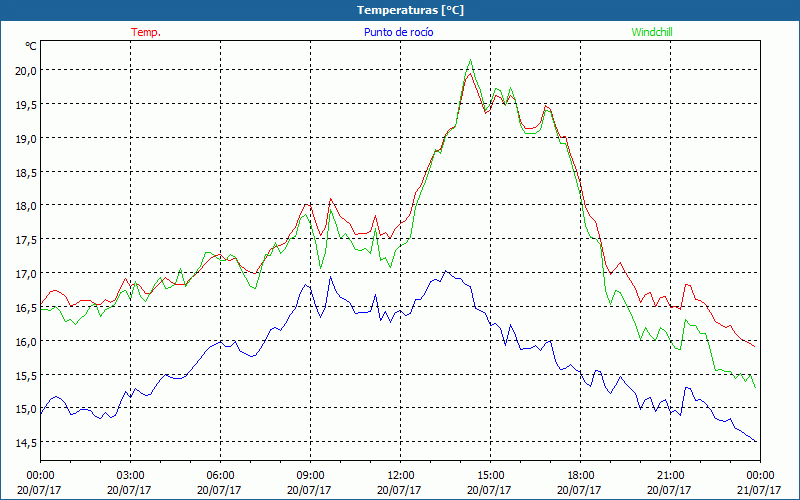Click the '°C' unit label on axis

31,46
